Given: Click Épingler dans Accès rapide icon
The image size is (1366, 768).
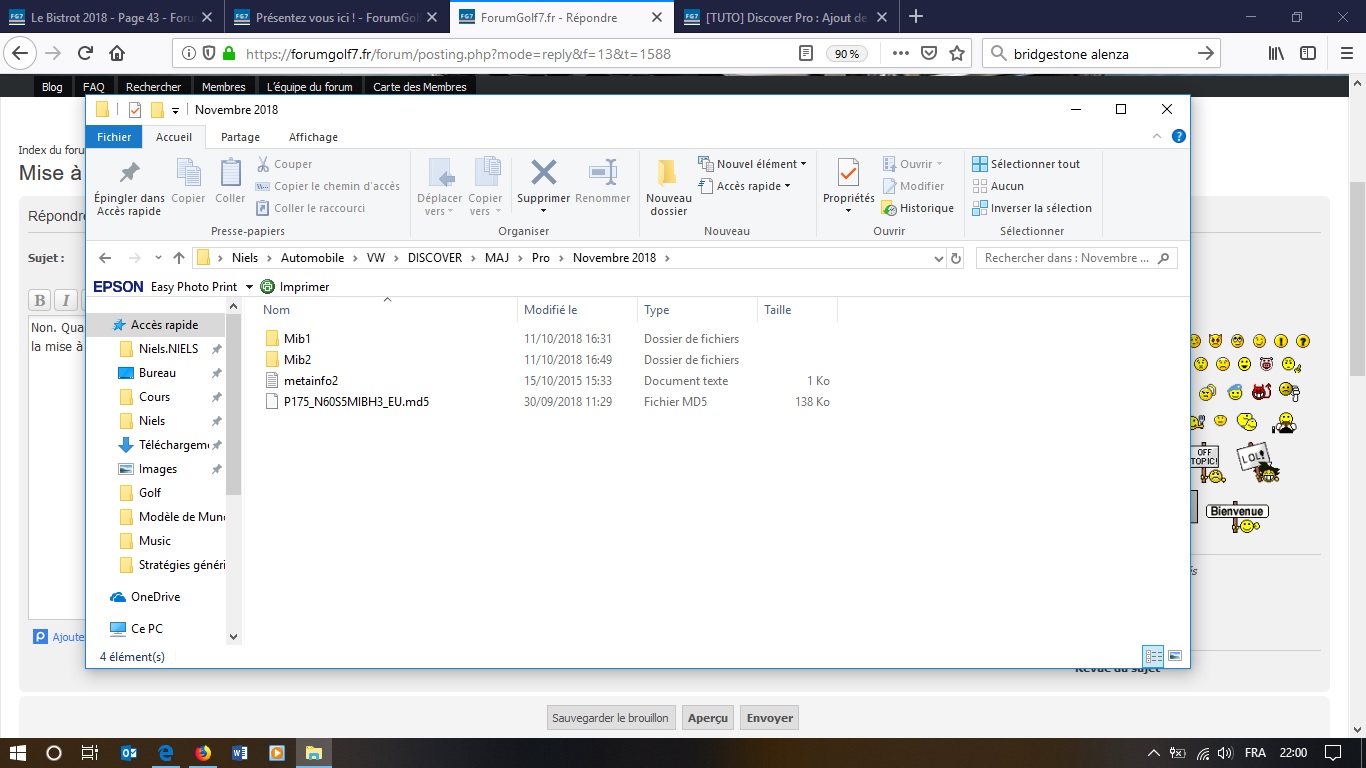Looking at the screenshot, I should pos(129,172).
